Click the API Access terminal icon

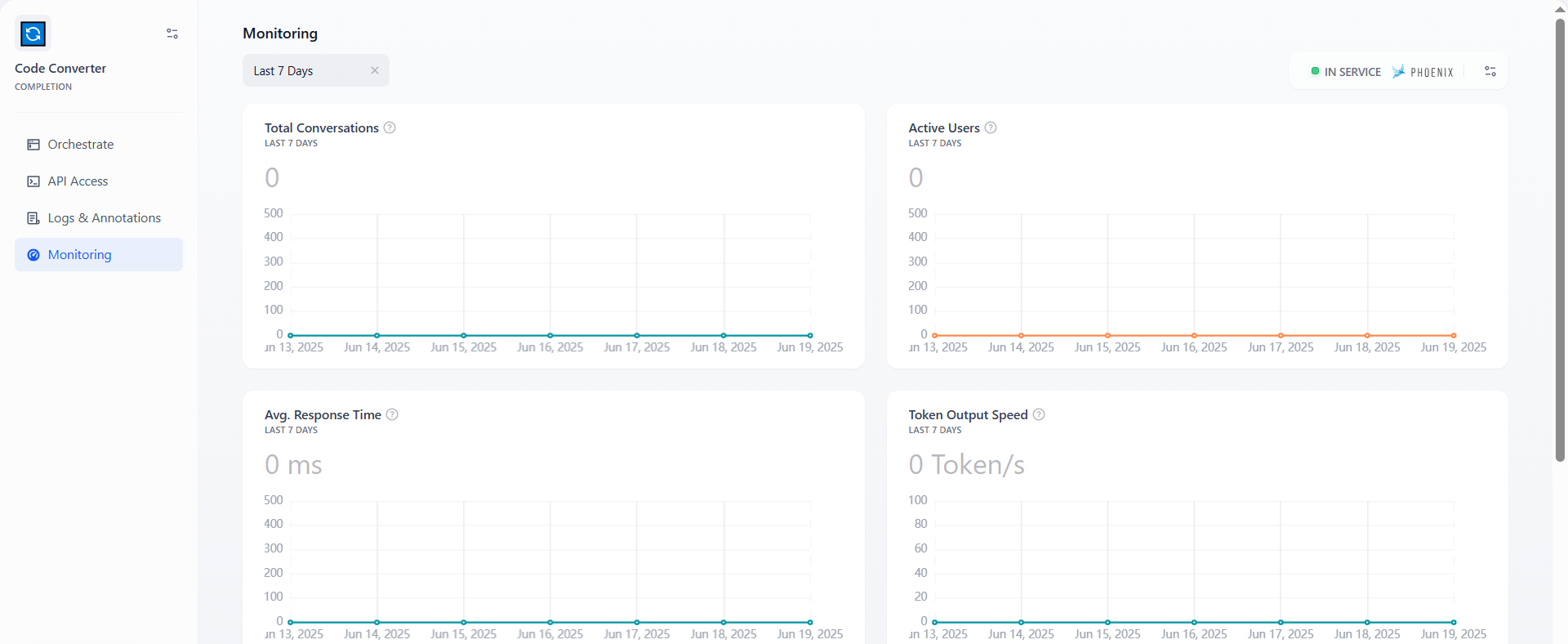tap(33, 181)
